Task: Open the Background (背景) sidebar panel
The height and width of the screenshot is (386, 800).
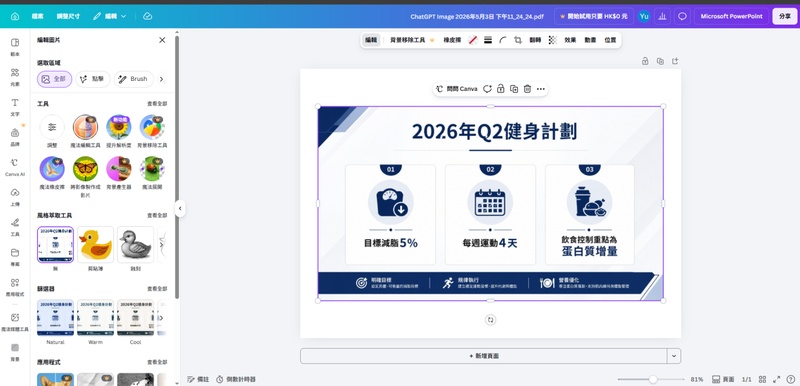Action: tap(15, 351)
